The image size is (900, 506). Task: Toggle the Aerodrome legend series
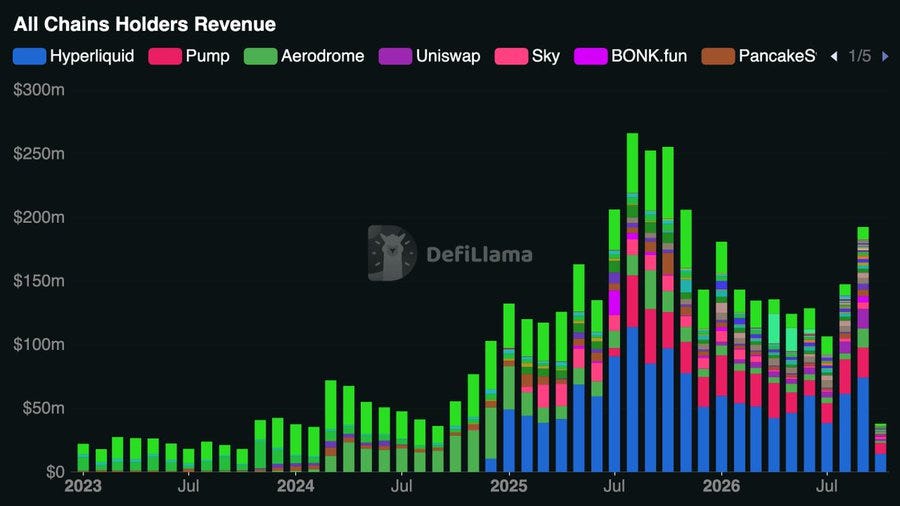click(x=304, y=56)
